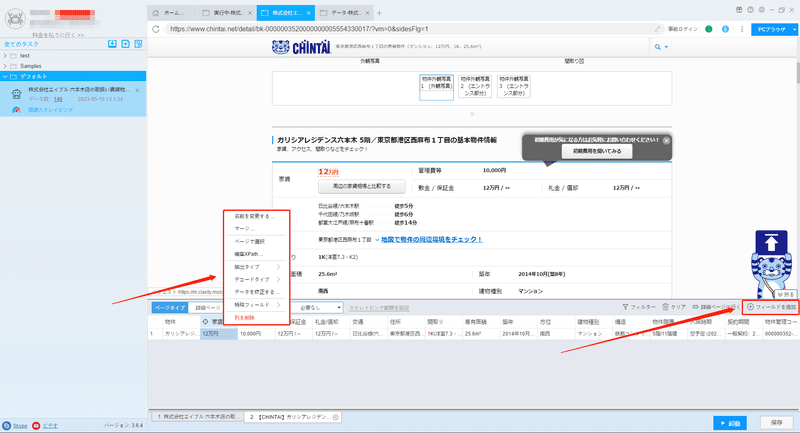The image size is (800, 433).
Task: Click the 周辺の家賃相場と比較する button
Action: 362,187
